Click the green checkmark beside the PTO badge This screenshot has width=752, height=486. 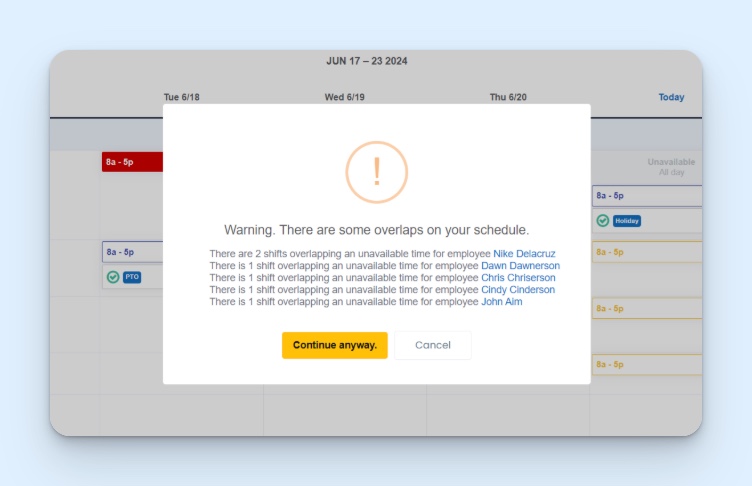(113, 277)
